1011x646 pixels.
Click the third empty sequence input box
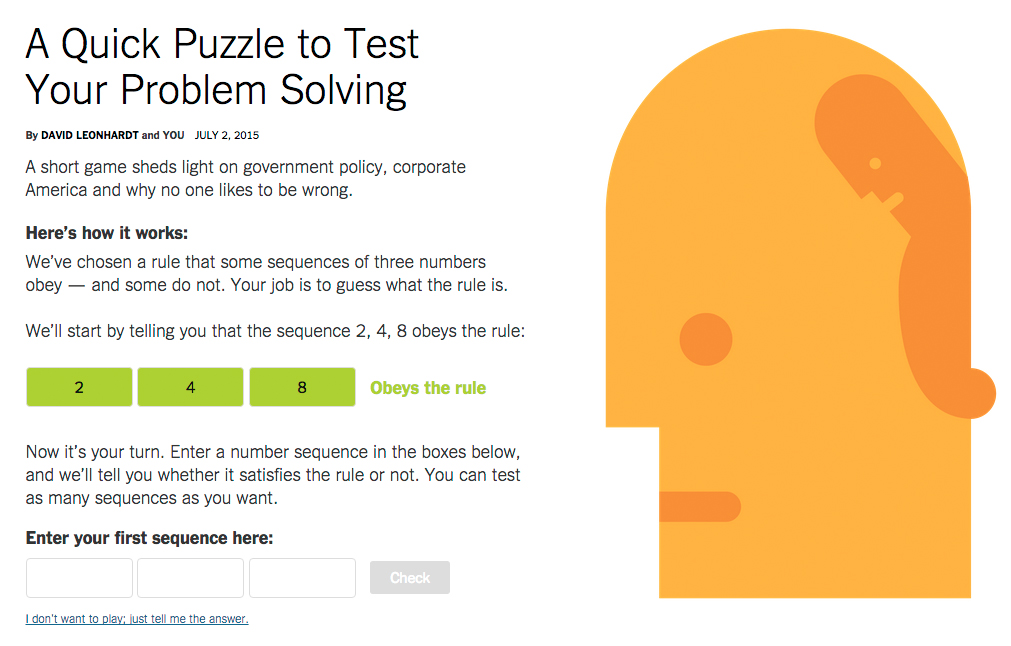[x=302, y=578]
